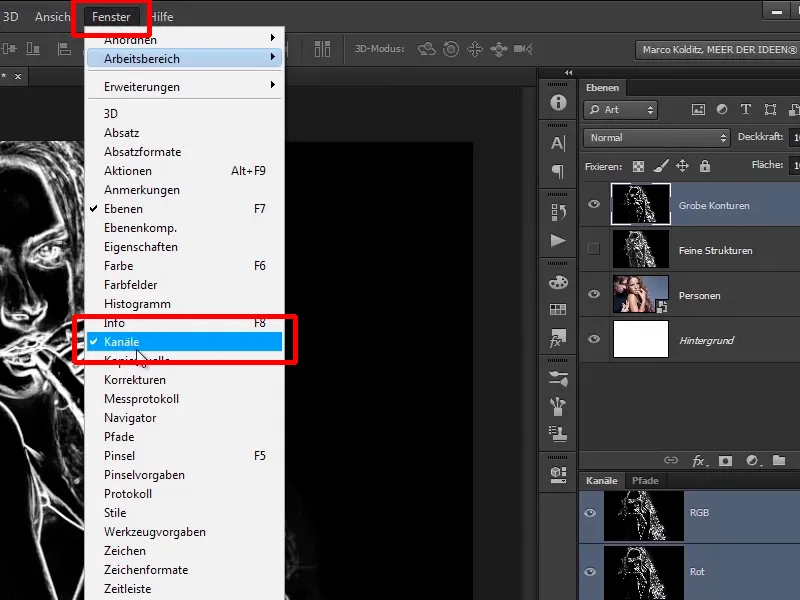Screen dimensions: 800x600
Task: Open the Actions play icon in dock
Action: [x=558, y=241]
